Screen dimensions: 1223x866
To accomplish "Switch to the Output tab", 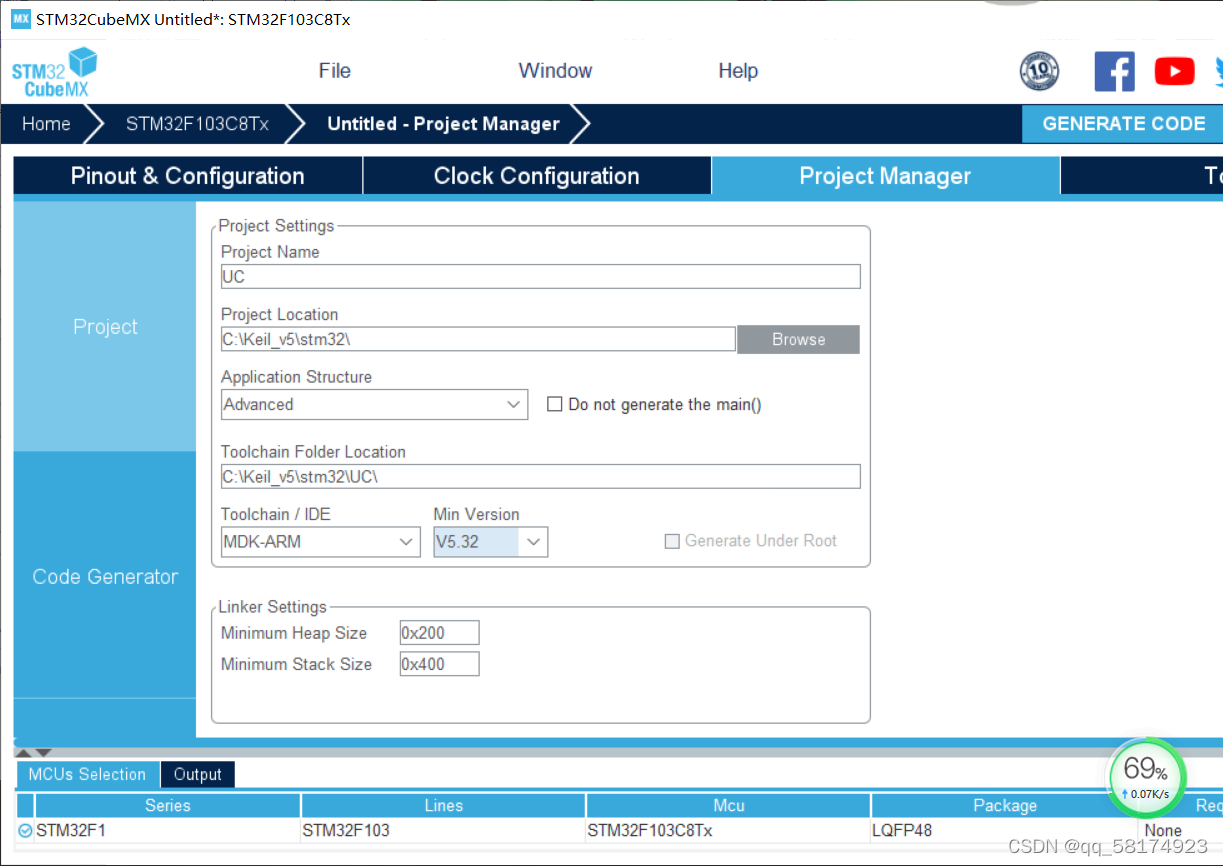I will pos(197,774).
